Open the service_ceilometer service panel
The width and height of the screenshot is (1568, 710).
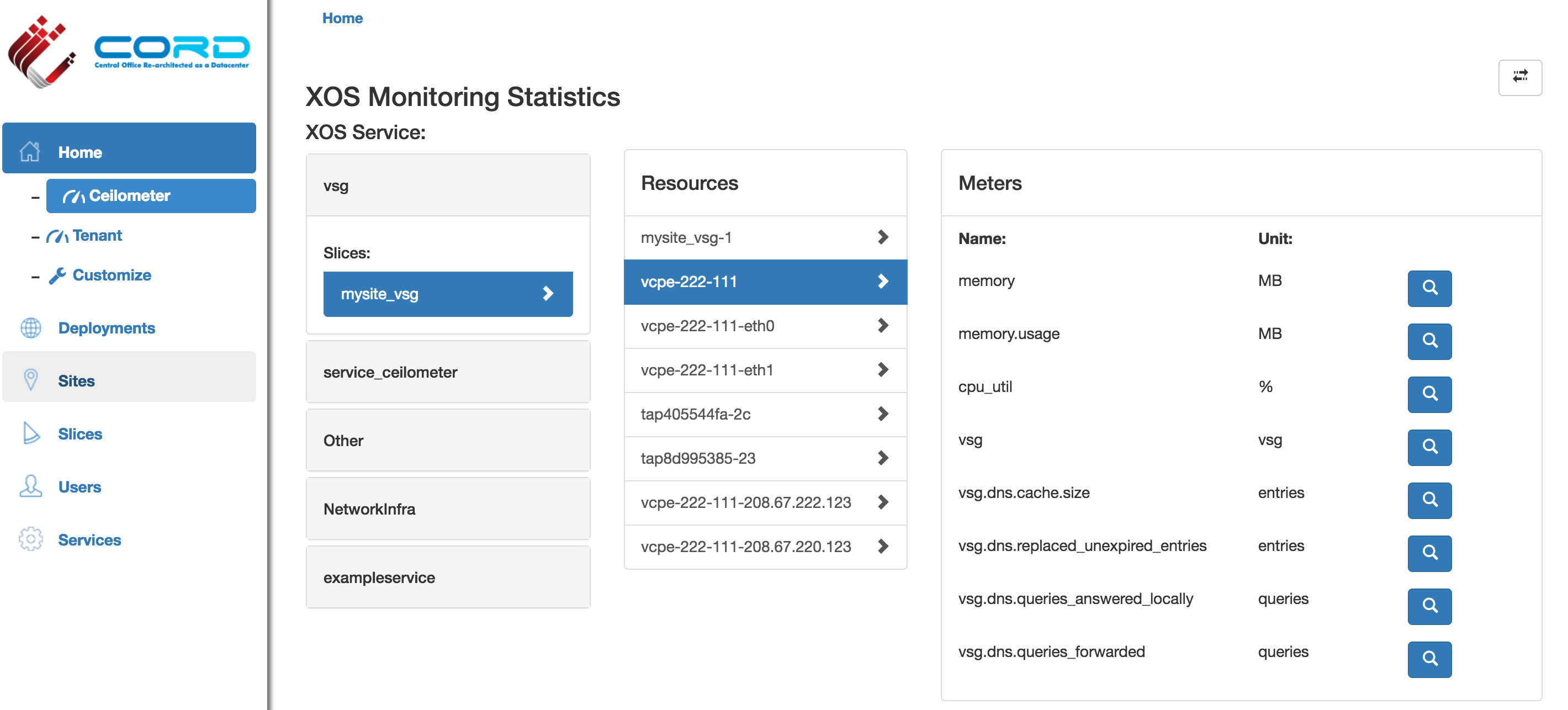448,372
